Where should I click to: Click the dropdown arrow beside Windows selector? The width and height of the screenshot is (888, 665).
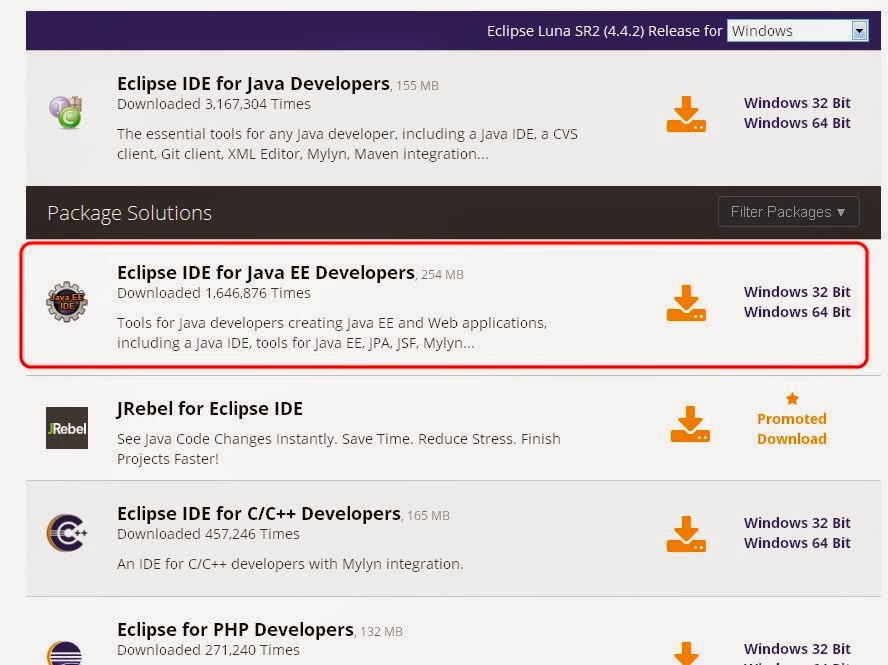click(860, 30)
